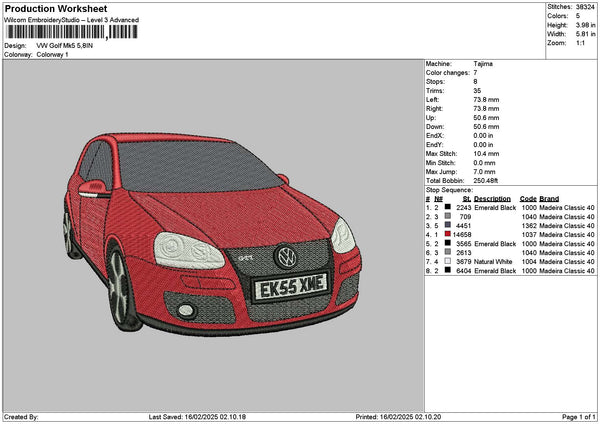Click 'Madeira Classic 40' brand in stop row 2
Screen dimensions: 600x424
pyautogui.click(x=567, y=217)
